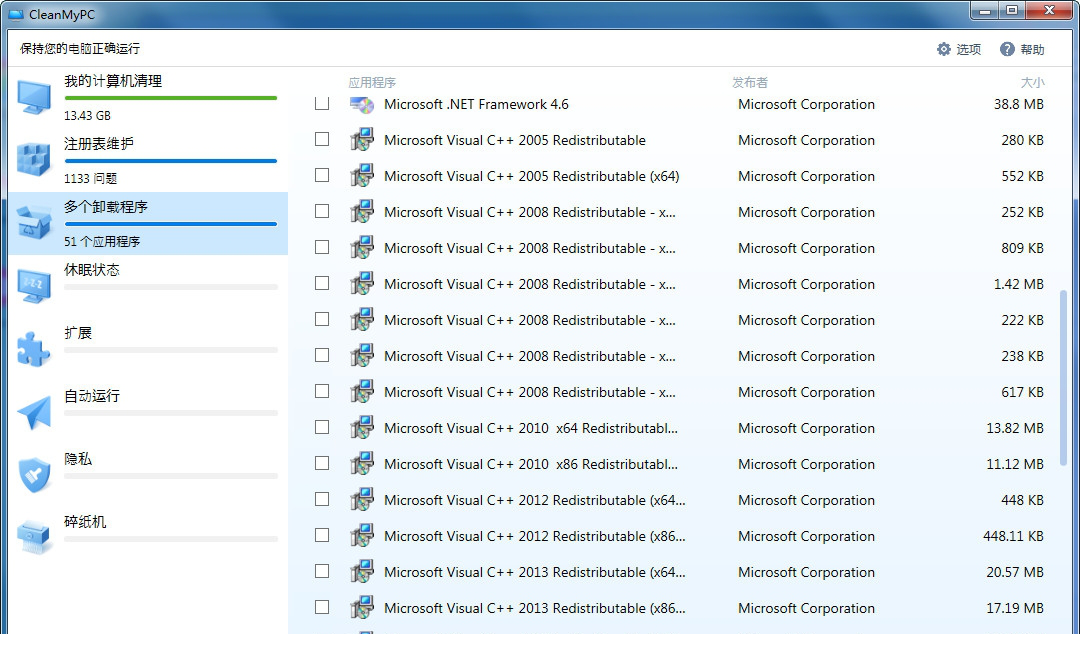
Task: Sort by the 大小 column header
Action: (1032, 83)
